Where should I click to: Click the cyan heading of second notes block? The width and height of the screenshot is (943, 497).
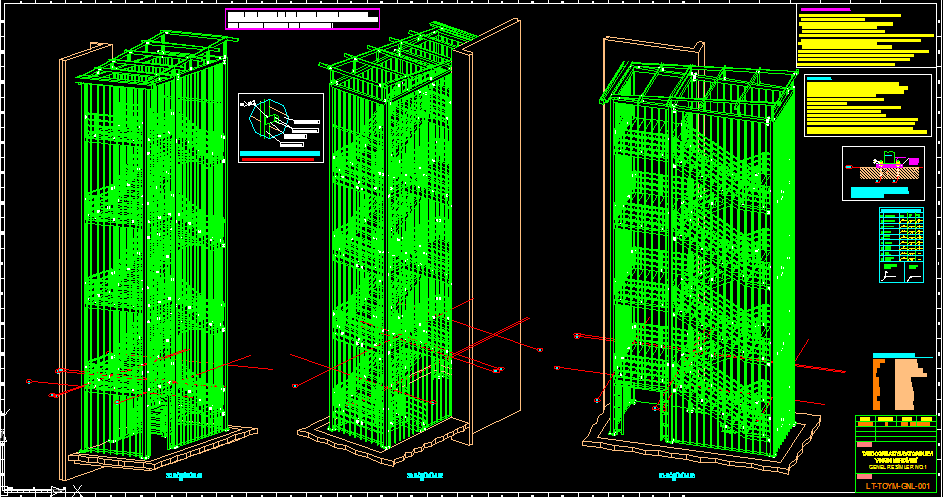coord(819,78)
